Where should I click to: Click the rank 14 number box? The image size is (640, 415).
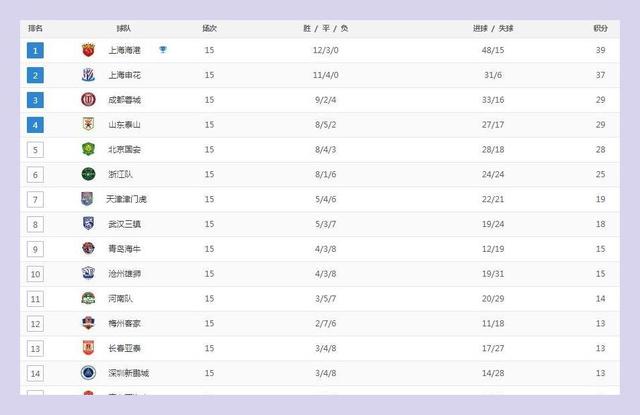coord(35,373)
